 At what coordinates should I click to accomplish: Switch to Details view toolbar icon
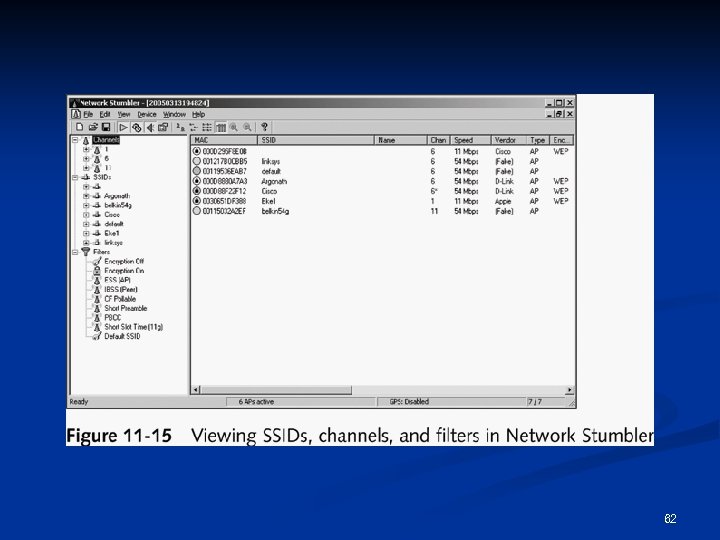pyautogui.click(x=221, y=127)
